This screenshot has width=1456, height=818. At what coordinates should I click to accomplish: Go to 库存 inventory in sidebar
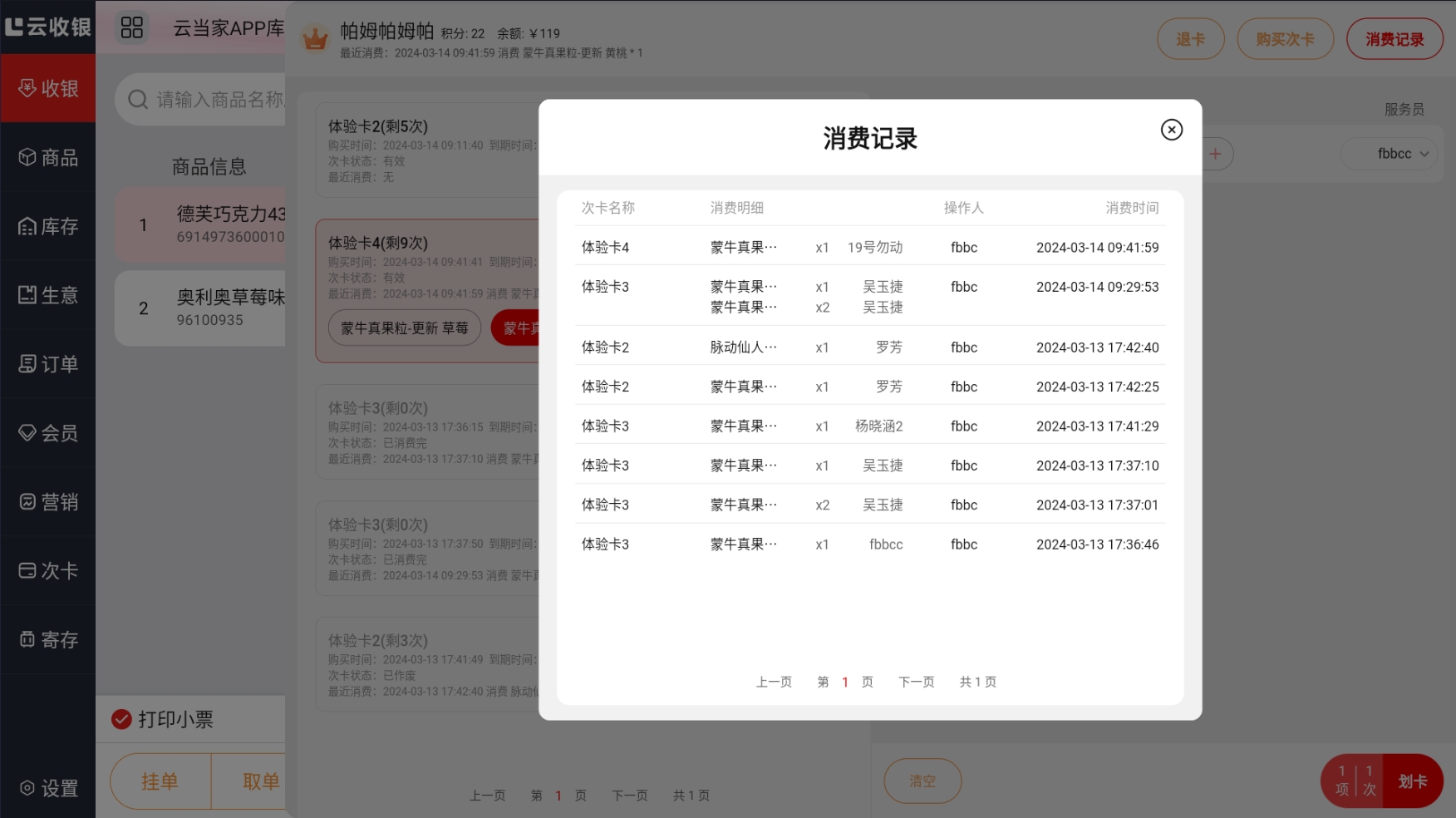48,226
